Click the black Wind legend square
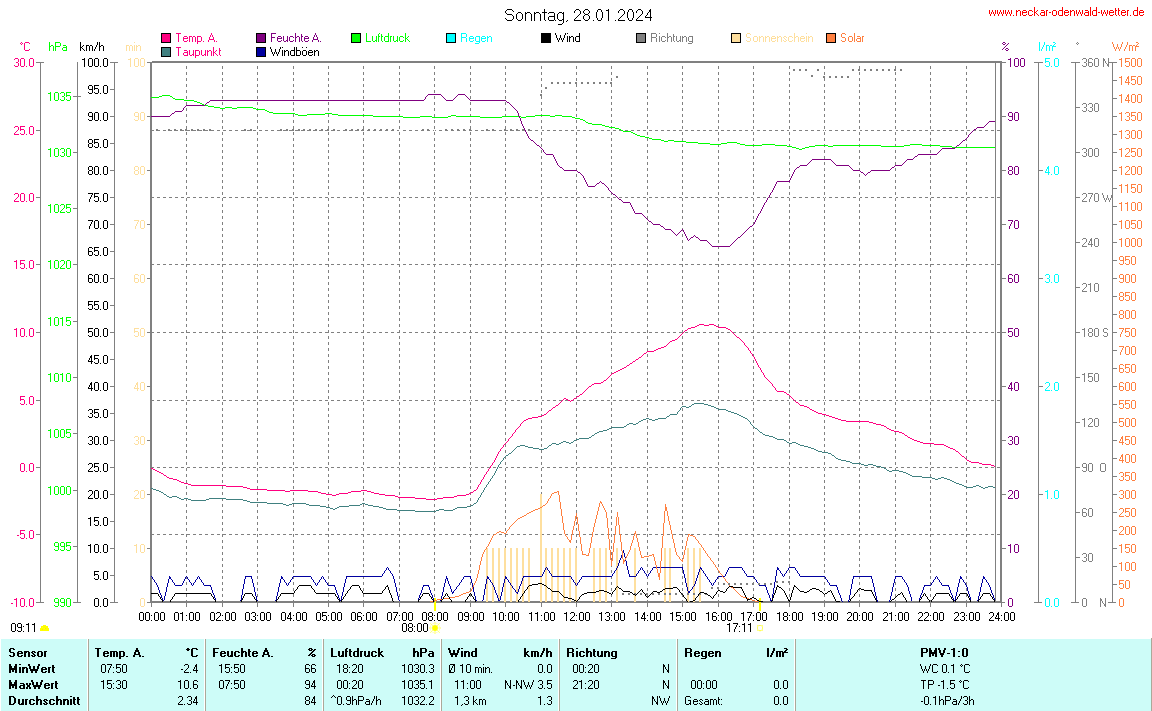The width and height of the screenshot is (1152, 711). pyautogui.click(x=545, y=38)
